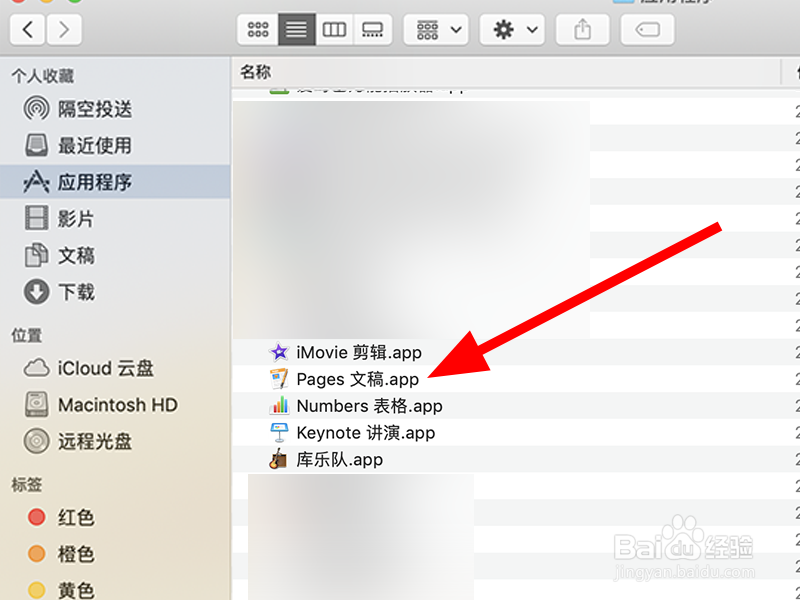Switch to column view
The image size is (800, 600).
point(334,30)
